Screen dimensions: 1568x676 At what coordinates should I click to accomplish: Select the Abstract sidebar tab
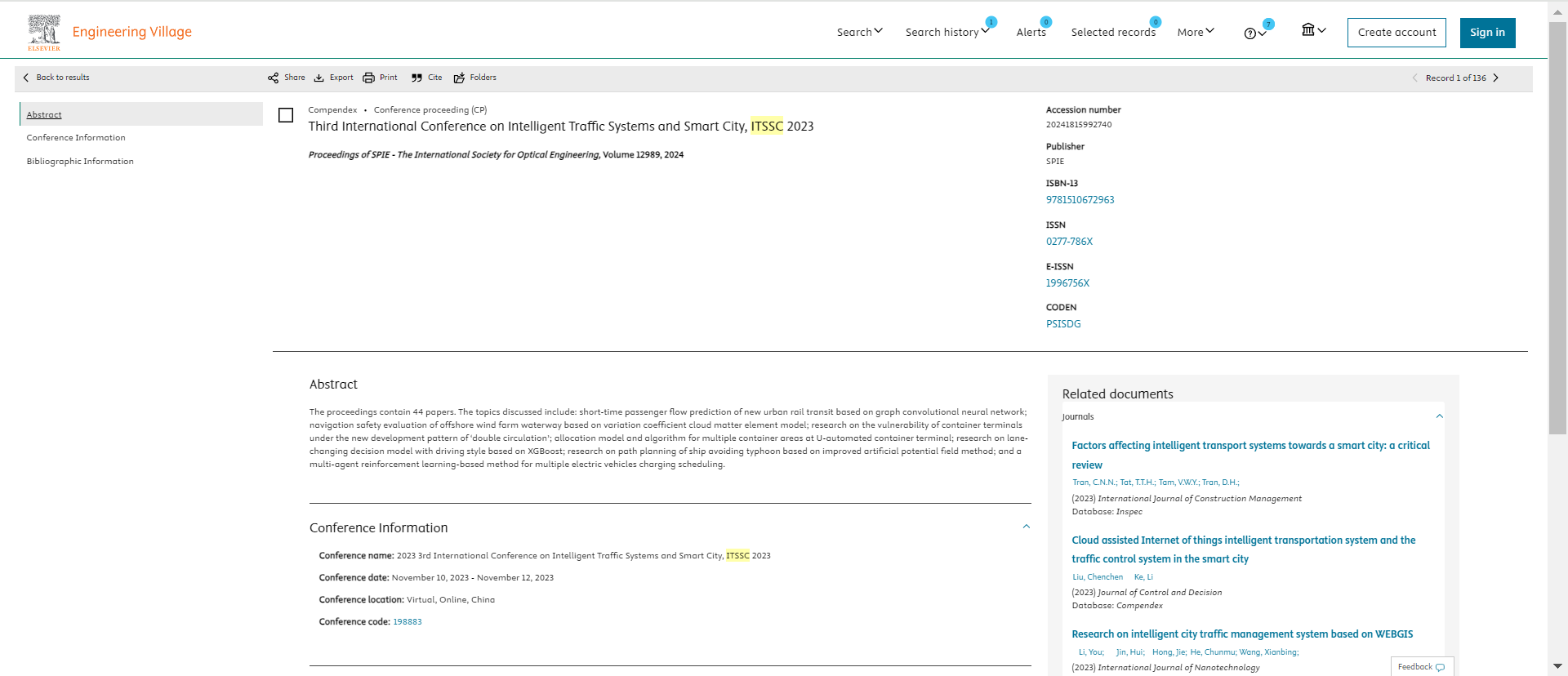141,114
